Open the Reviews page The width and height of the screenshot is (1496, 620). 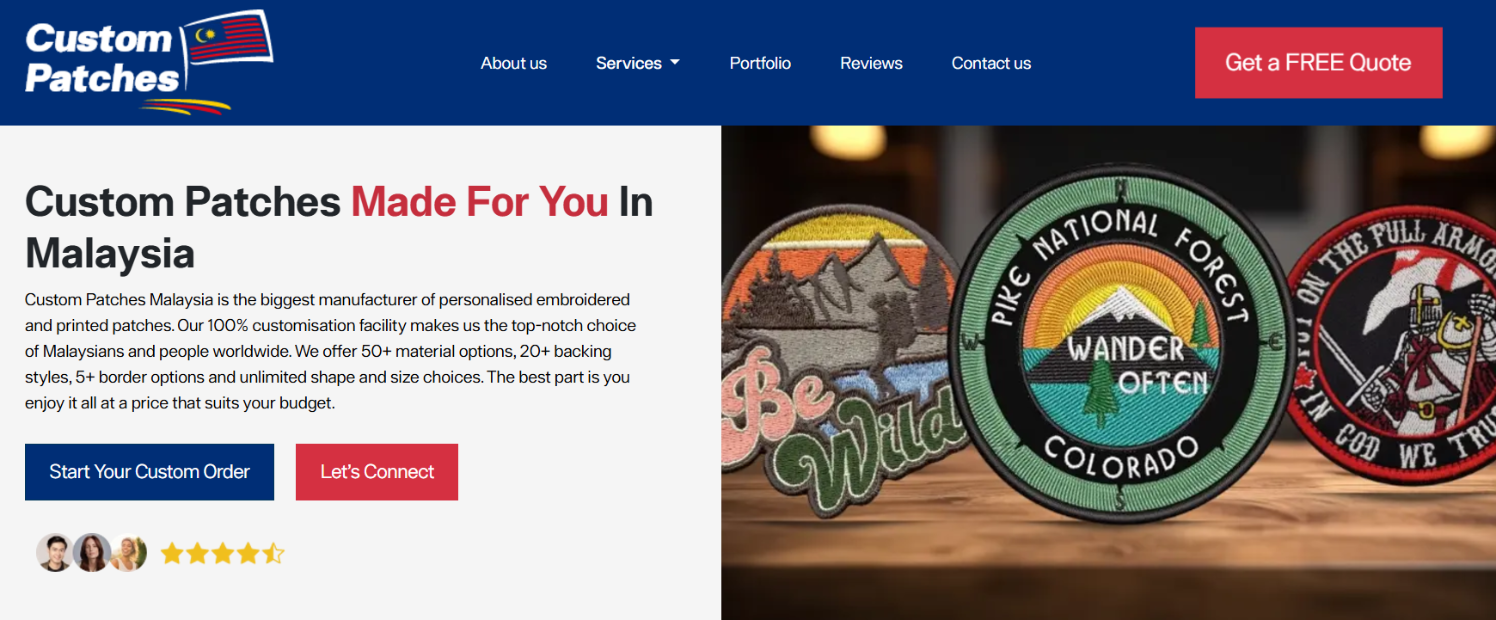[871, 63]
